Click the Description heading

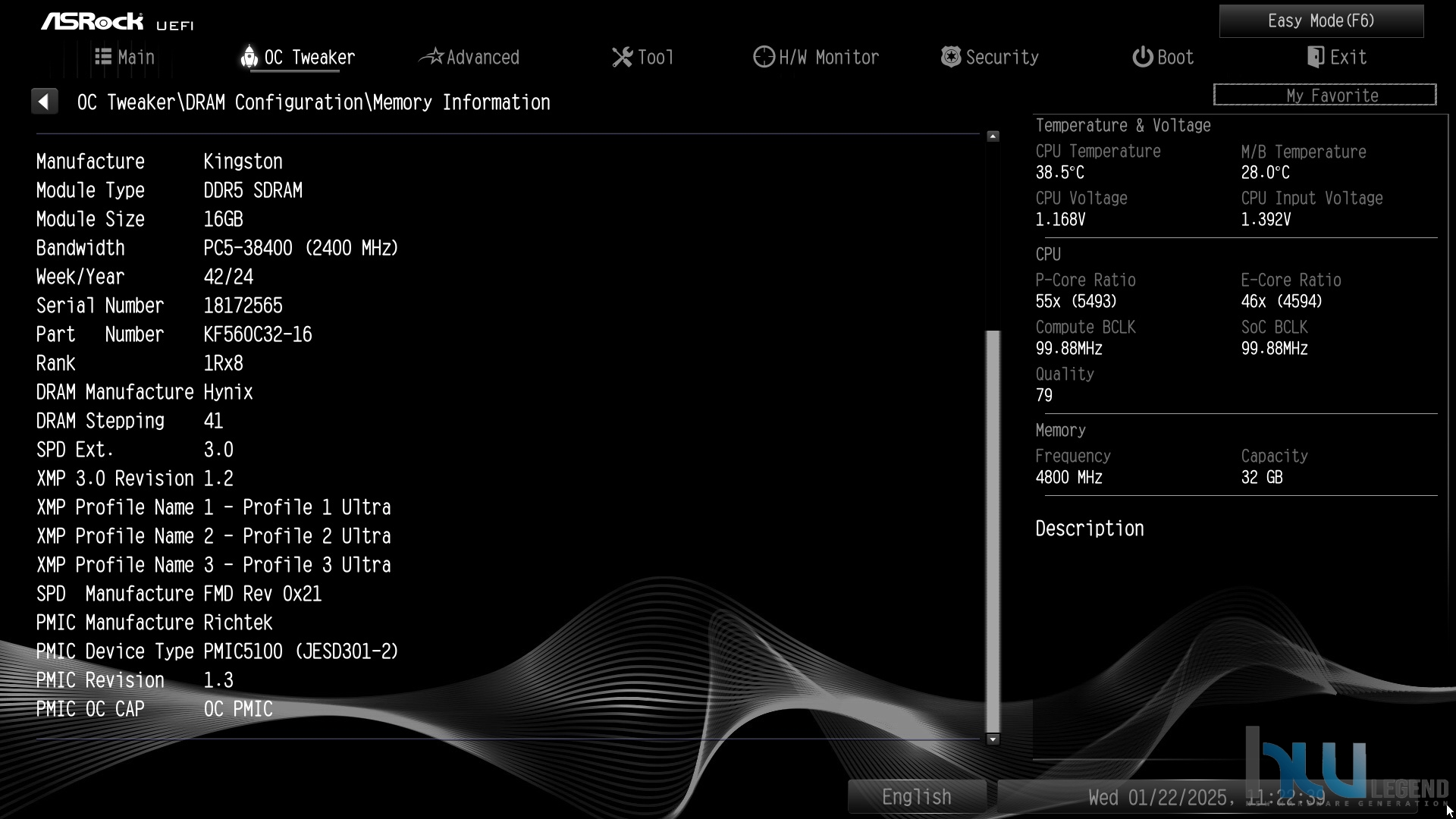pos(1090,529)
